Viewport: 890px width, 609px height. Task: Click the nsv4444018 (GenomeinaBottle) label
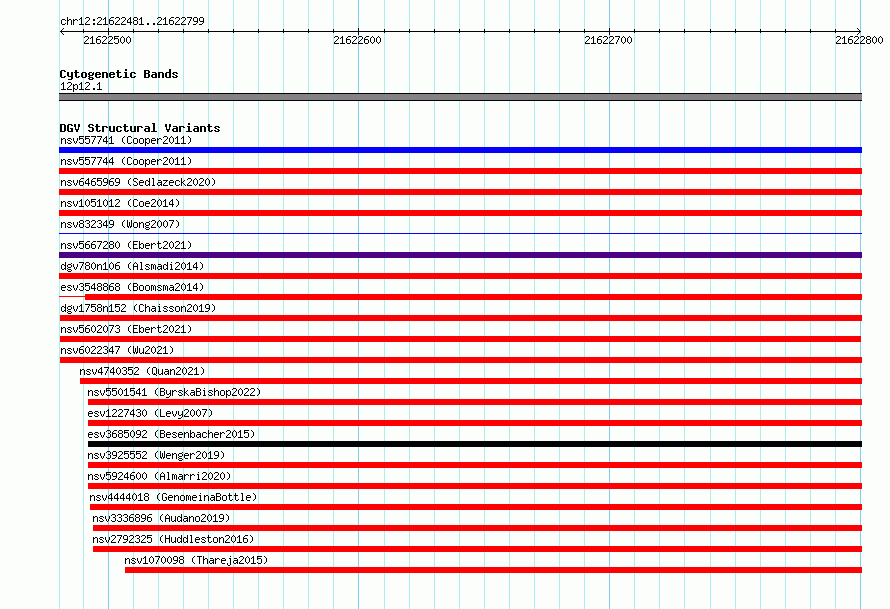[173, 497]
